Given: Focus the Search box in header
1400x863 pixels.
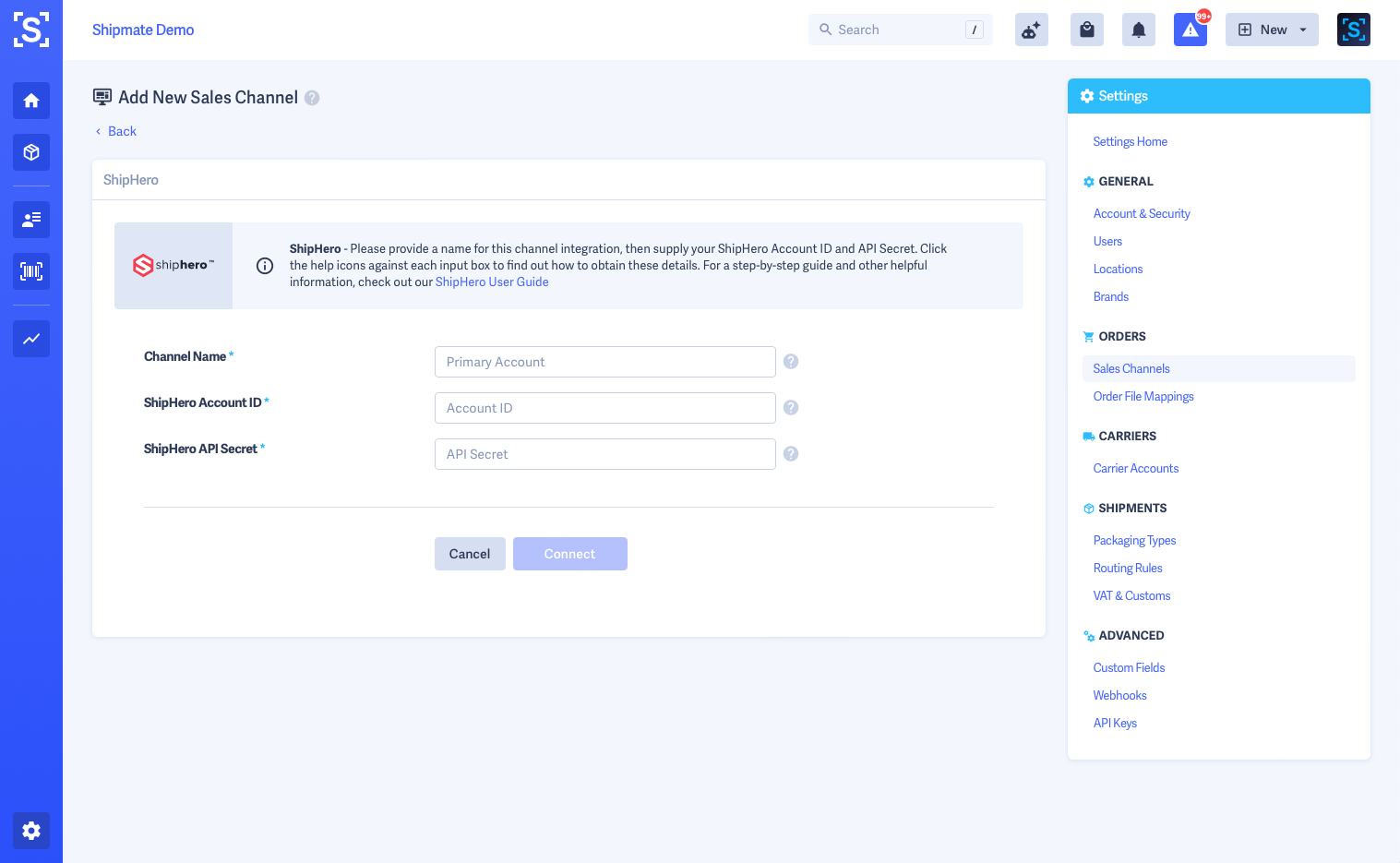Looking at the screenshot, I should 901,30.
